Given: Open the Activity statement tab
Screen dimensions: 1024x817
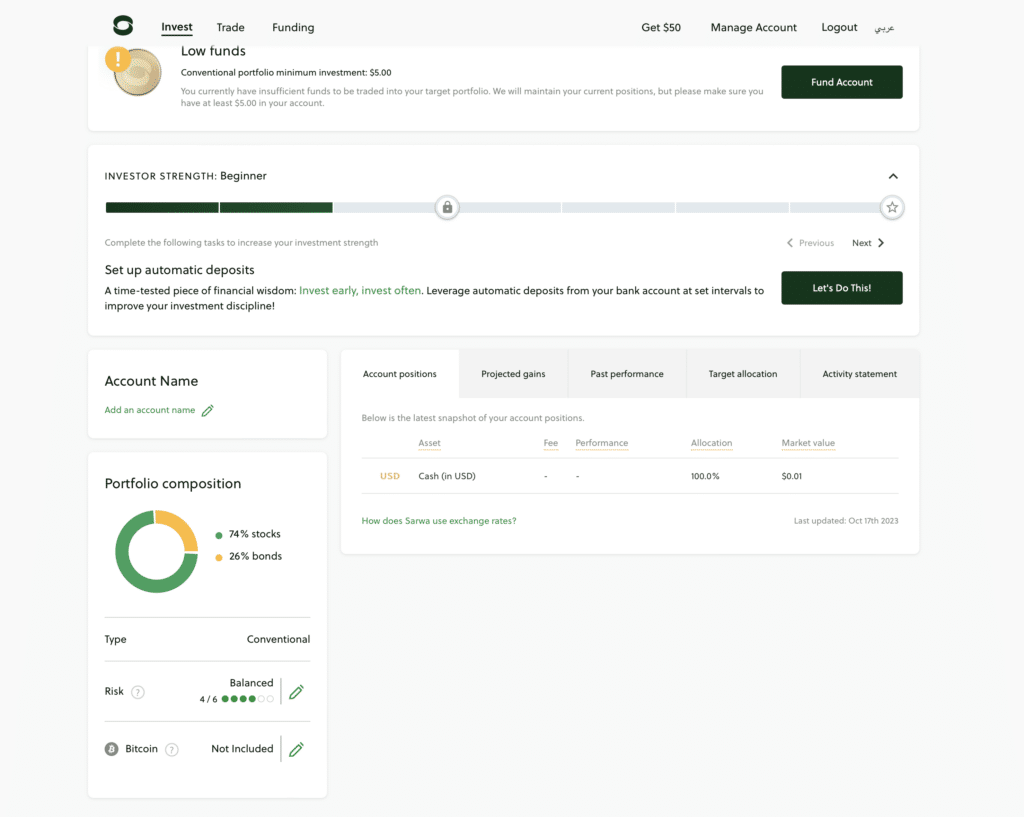Looking at the screenshot, I should pos(859,374).
